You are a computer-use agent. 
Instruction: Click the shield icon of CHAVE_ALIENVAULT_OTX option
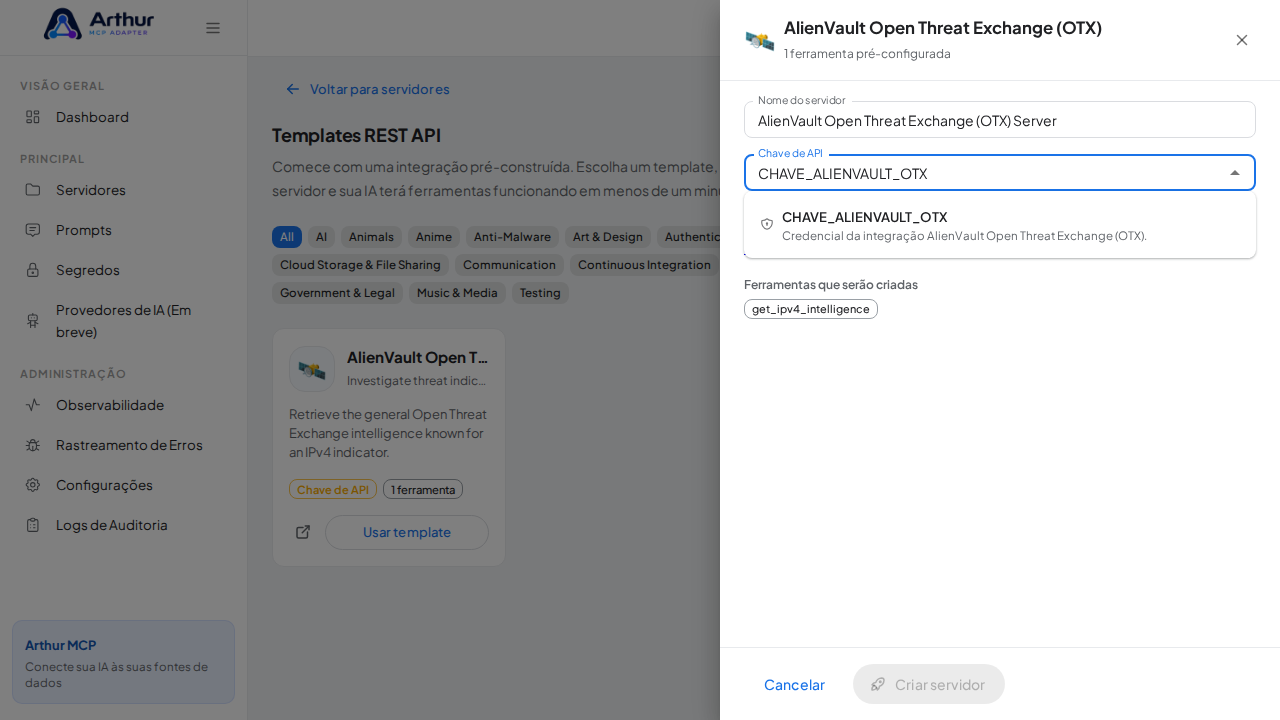[x=767, y=224]
